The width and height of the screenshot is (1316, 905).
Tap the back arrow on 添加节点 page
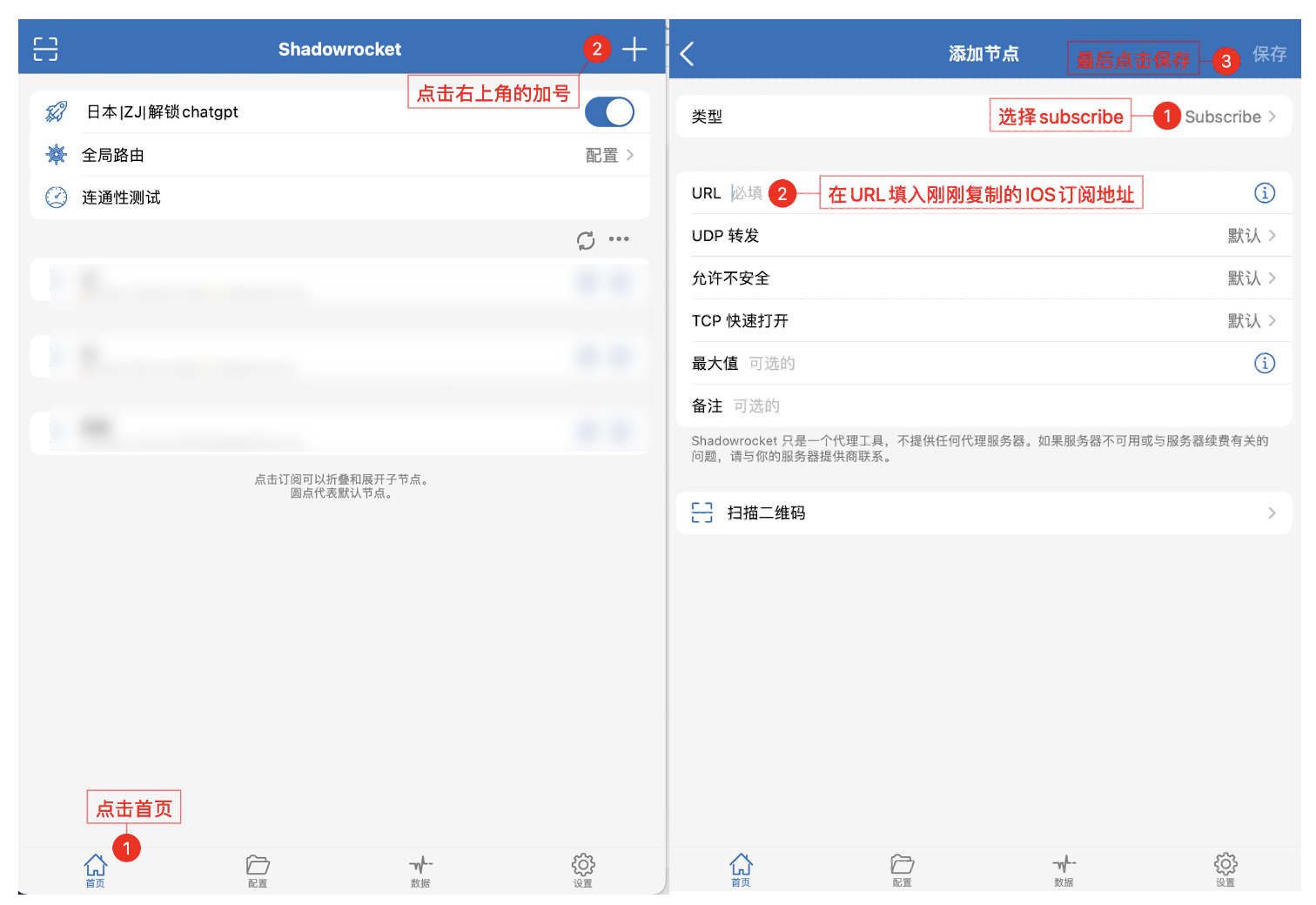688,54
